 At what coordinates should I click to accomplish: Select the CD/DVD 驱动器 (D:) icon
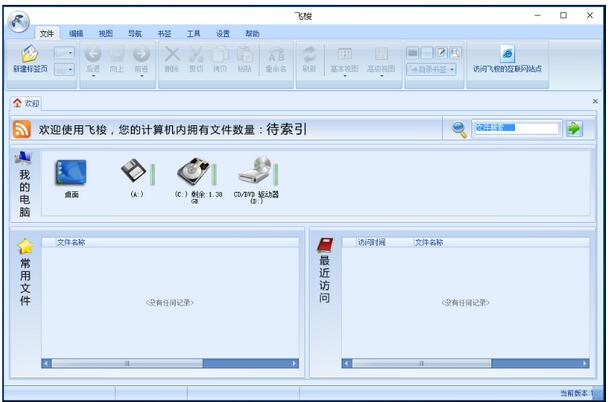(x=255, y=170)
